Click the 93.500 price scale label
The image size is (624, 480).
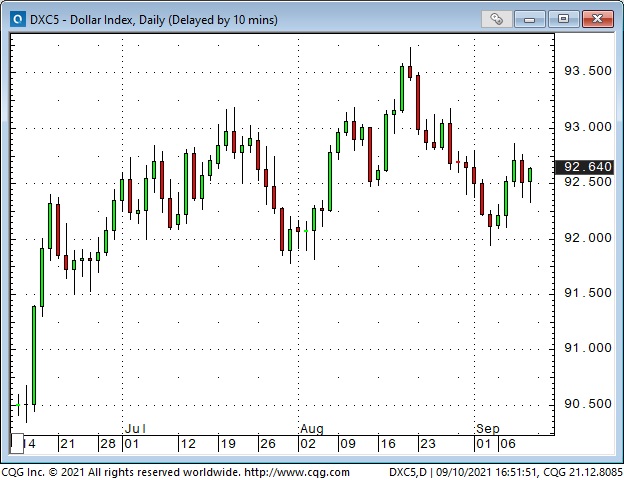(x=588, y=71)
